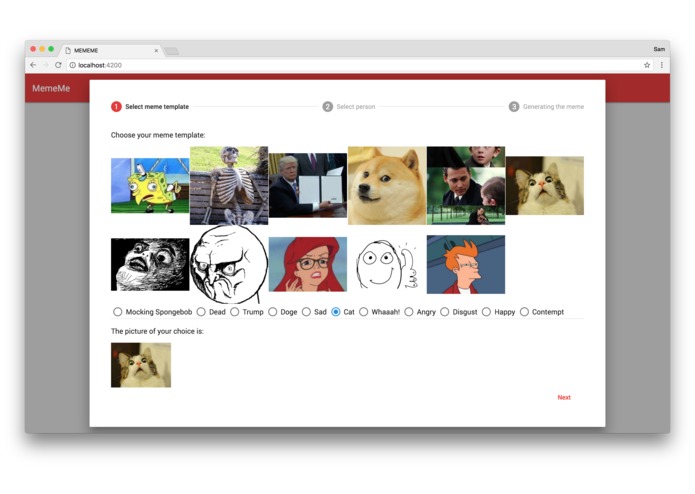Click the thumbs-up happy face drawing
The image size is (695, 494).
(387, 265)
